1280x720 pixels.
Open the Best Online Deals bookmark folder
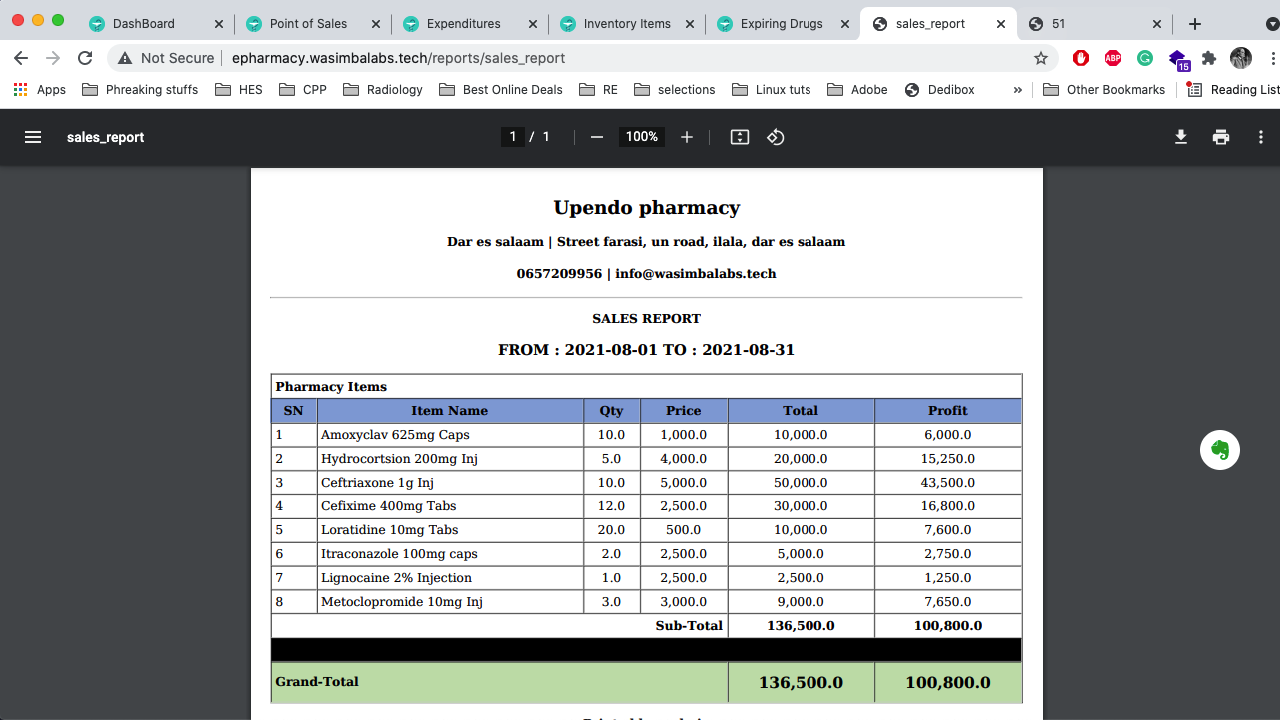500,90
